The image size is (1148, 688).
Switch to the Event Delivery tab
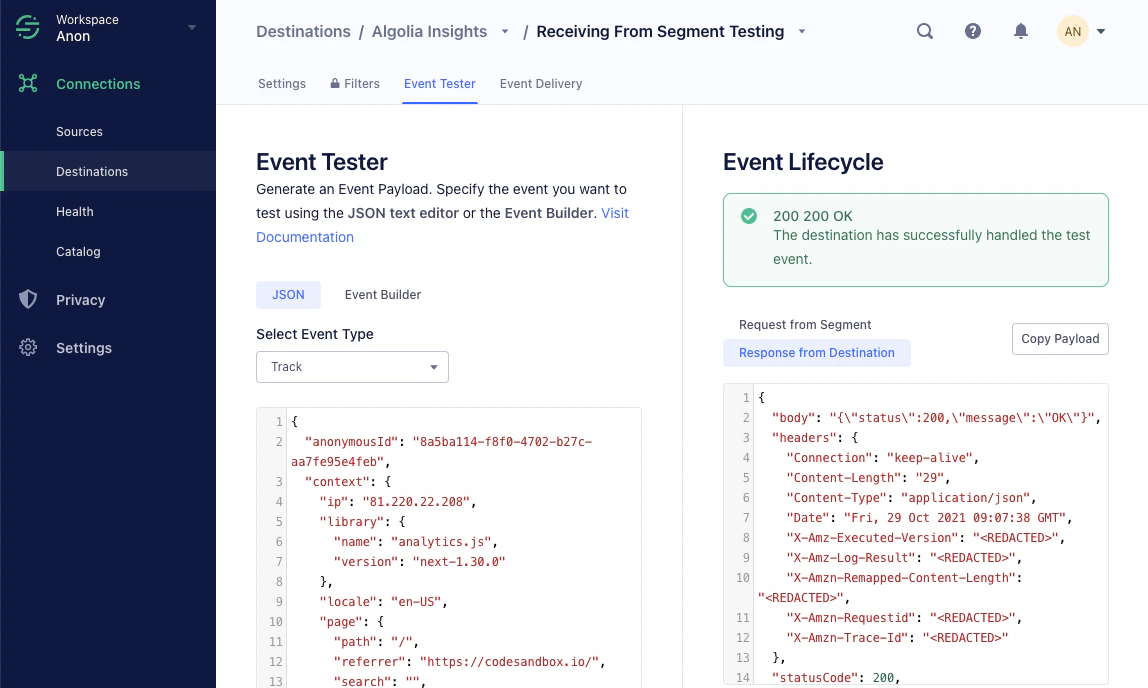click(540, 84)
